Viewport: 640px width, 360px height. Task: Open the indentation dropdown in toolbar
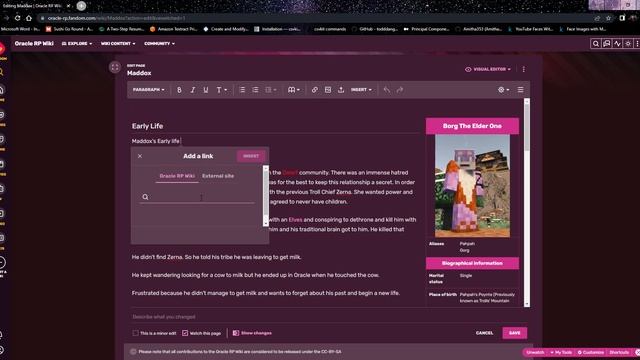click(x=271, y=90)
